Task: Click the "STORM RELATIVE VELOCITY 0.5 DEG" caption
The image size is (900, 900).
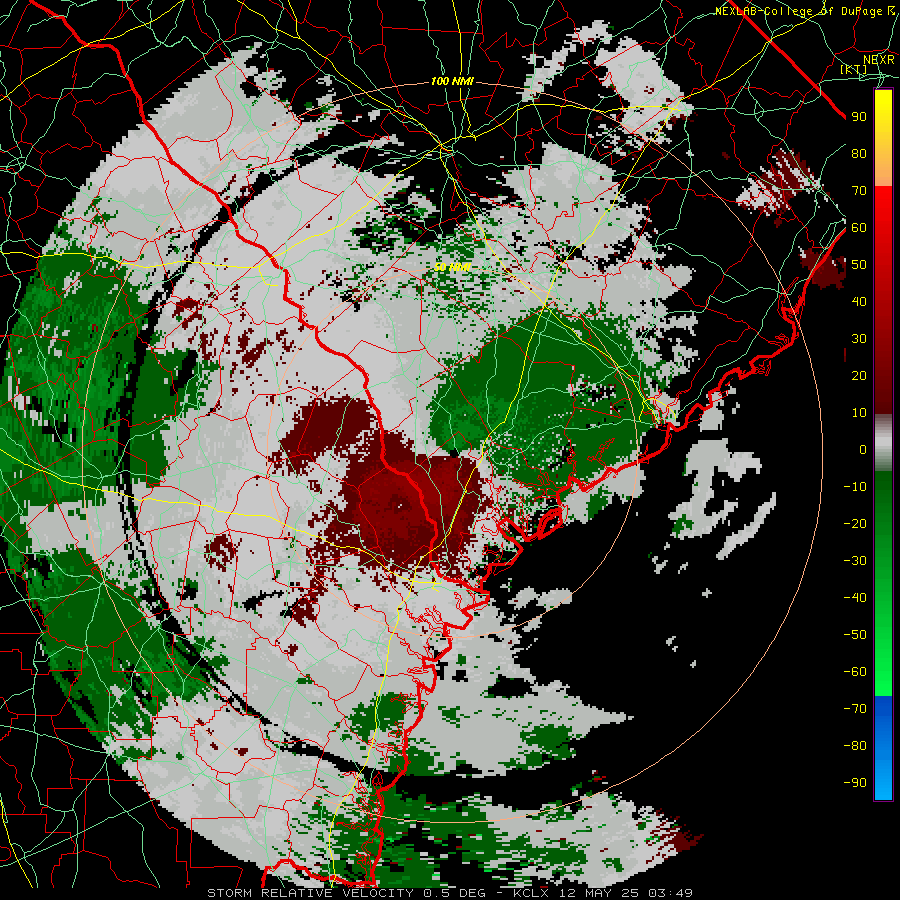Action: (346, 893)
